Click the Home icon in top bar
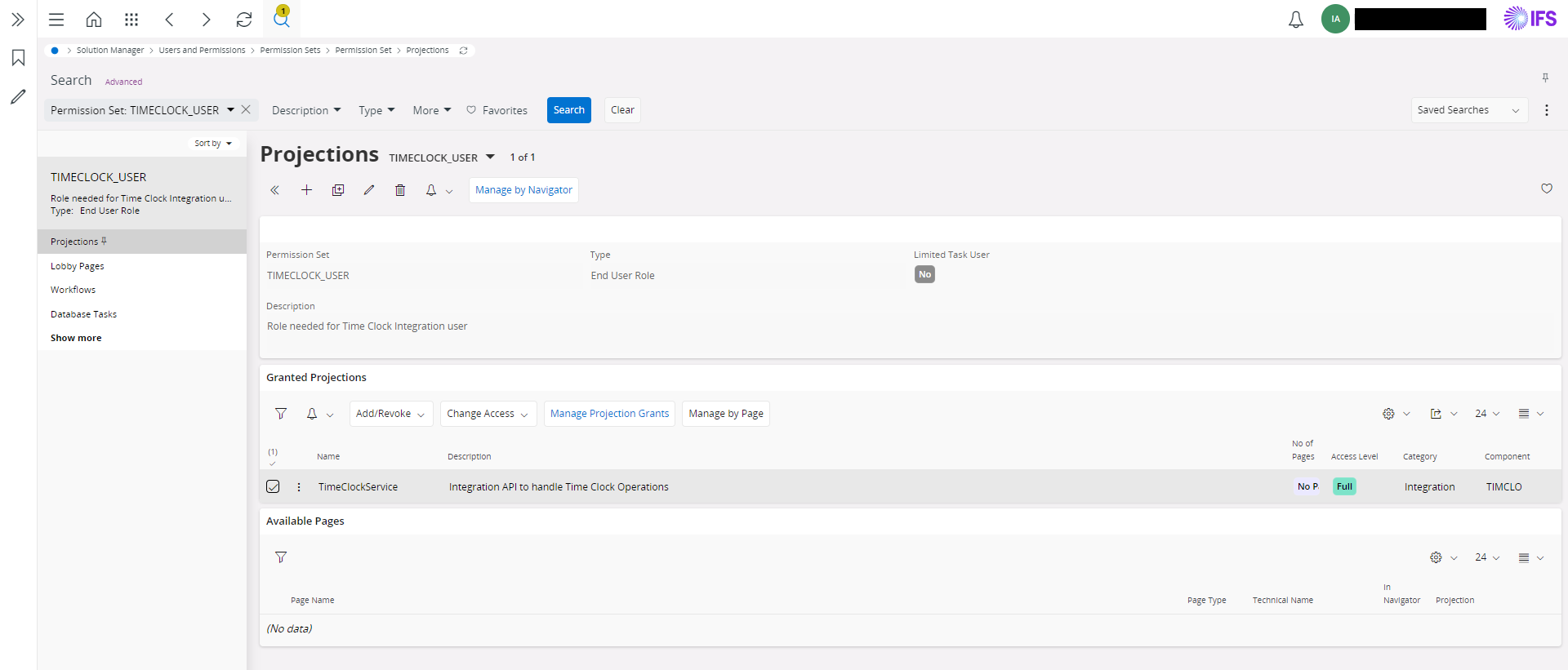This screenshot has width=1568, height=670. pyautogui.click(x=94, y=20)
